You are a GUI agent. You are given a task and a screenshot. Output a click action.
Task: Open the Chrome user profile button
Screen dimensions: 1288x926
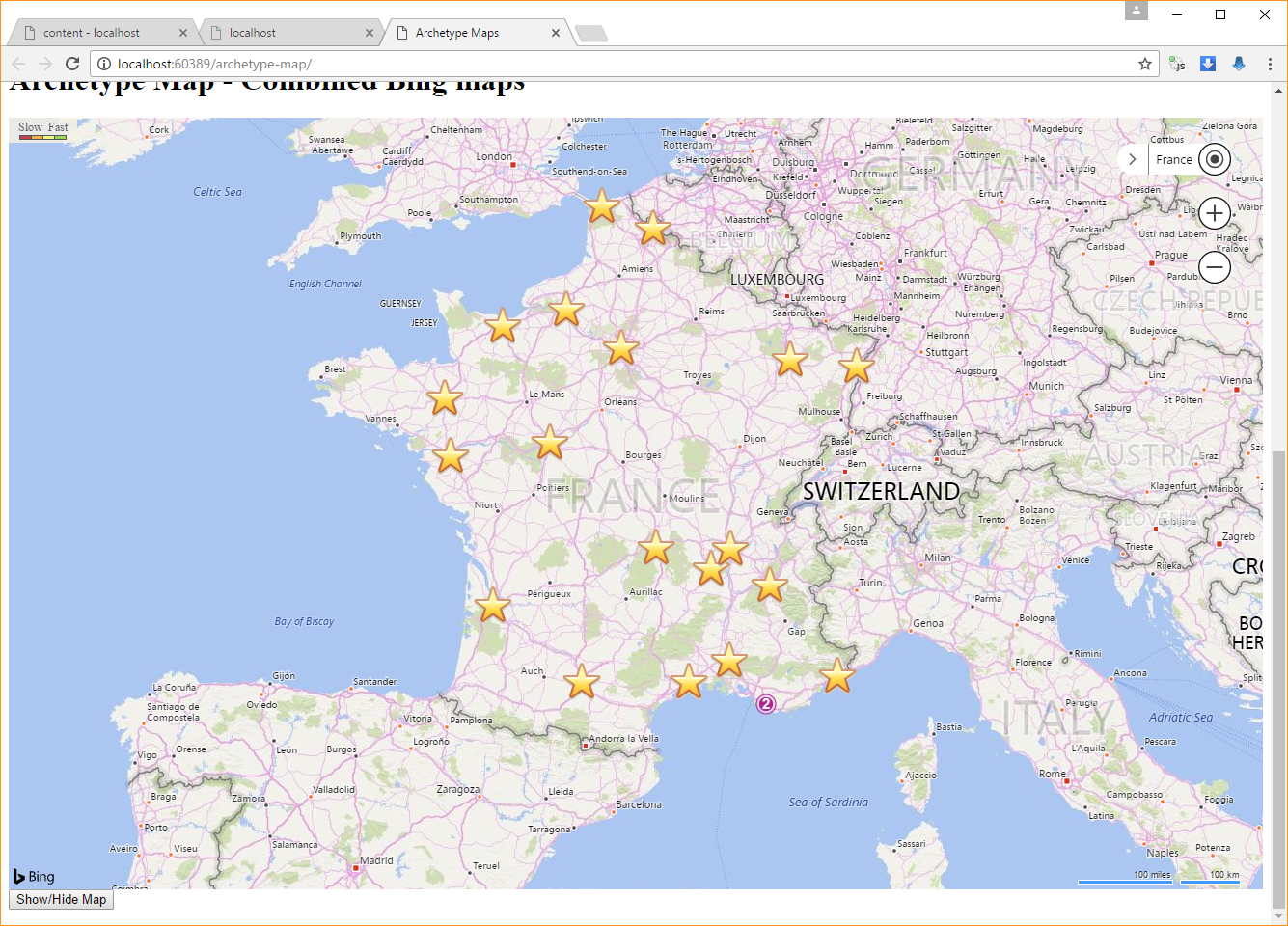1137,11
